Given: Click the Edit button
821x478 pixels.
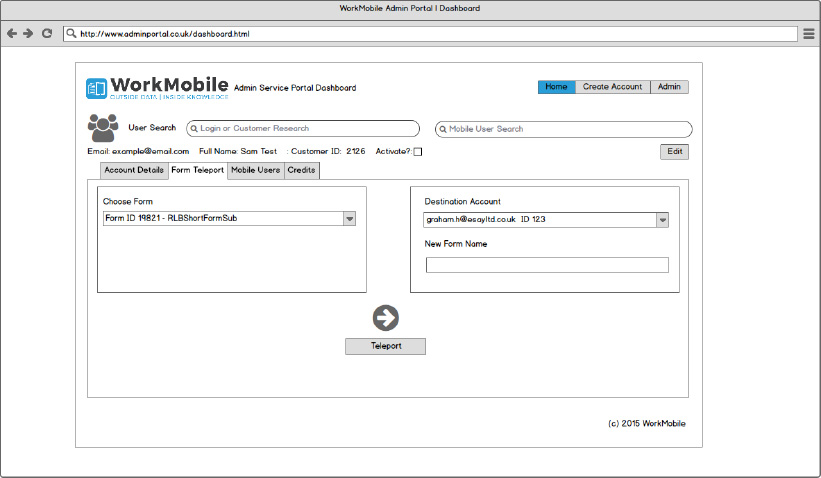Looking at the screenshot, I should tap(674, 152).
